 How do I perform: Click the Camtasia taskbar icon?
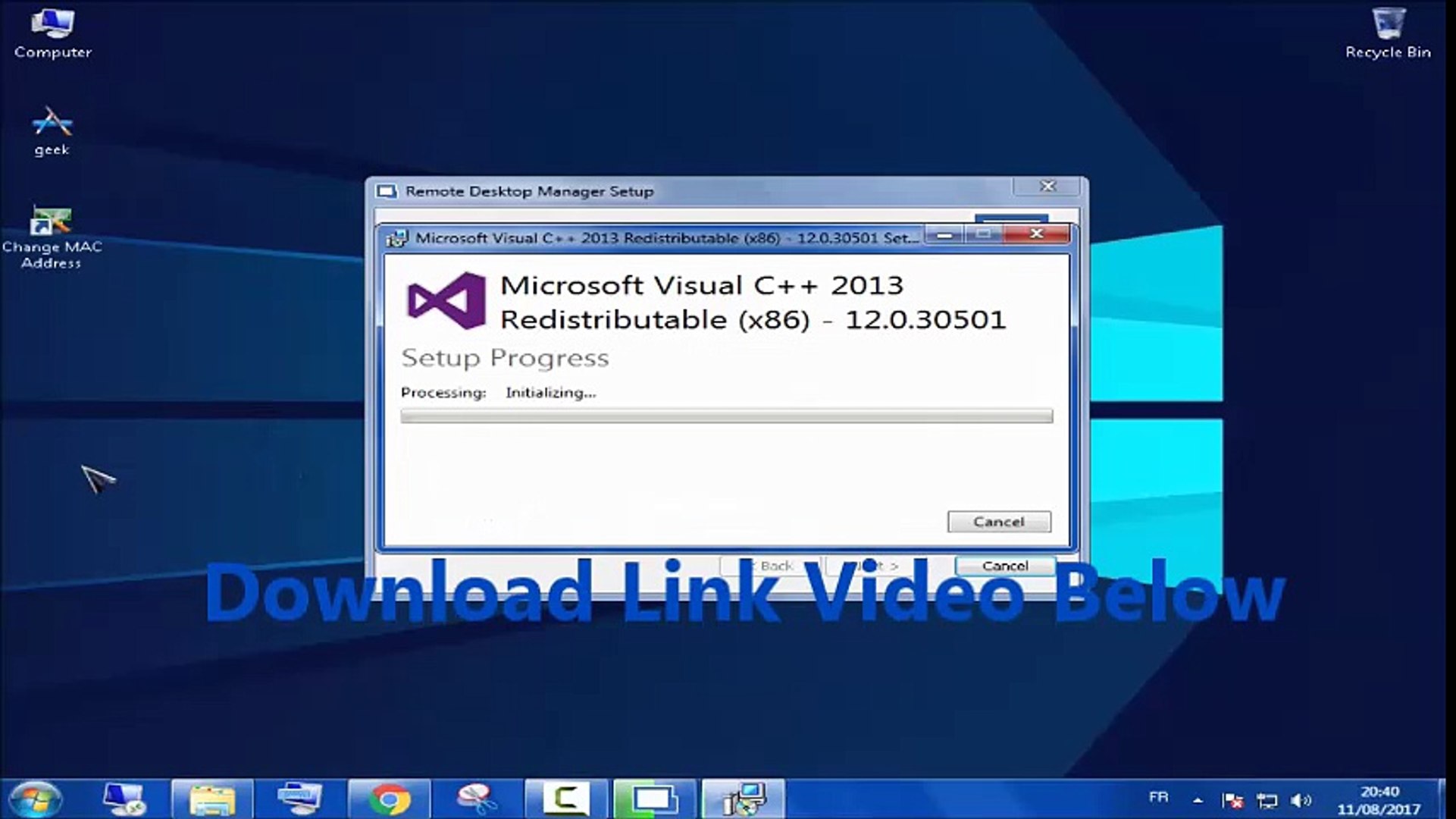click(565, 799)
